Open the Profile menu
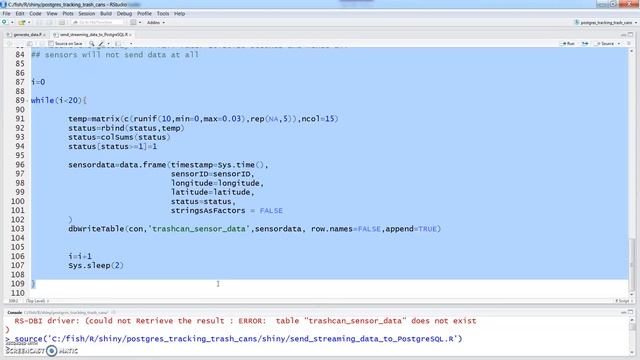The width and height of the screenshot is (640, 360). [x=144, y=13]
